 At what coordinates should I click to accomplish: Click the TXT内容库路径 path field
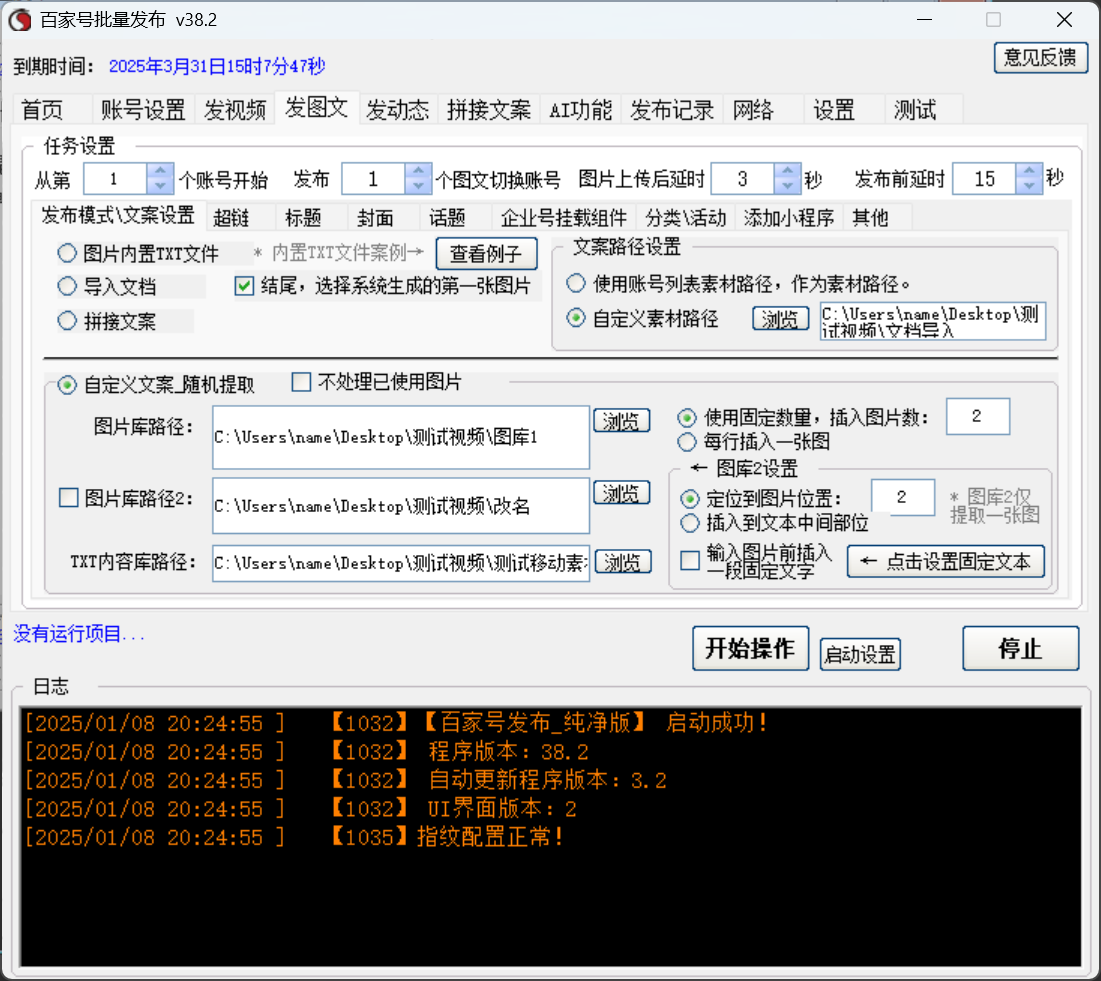pyautogui.click(x=401, y=563)
